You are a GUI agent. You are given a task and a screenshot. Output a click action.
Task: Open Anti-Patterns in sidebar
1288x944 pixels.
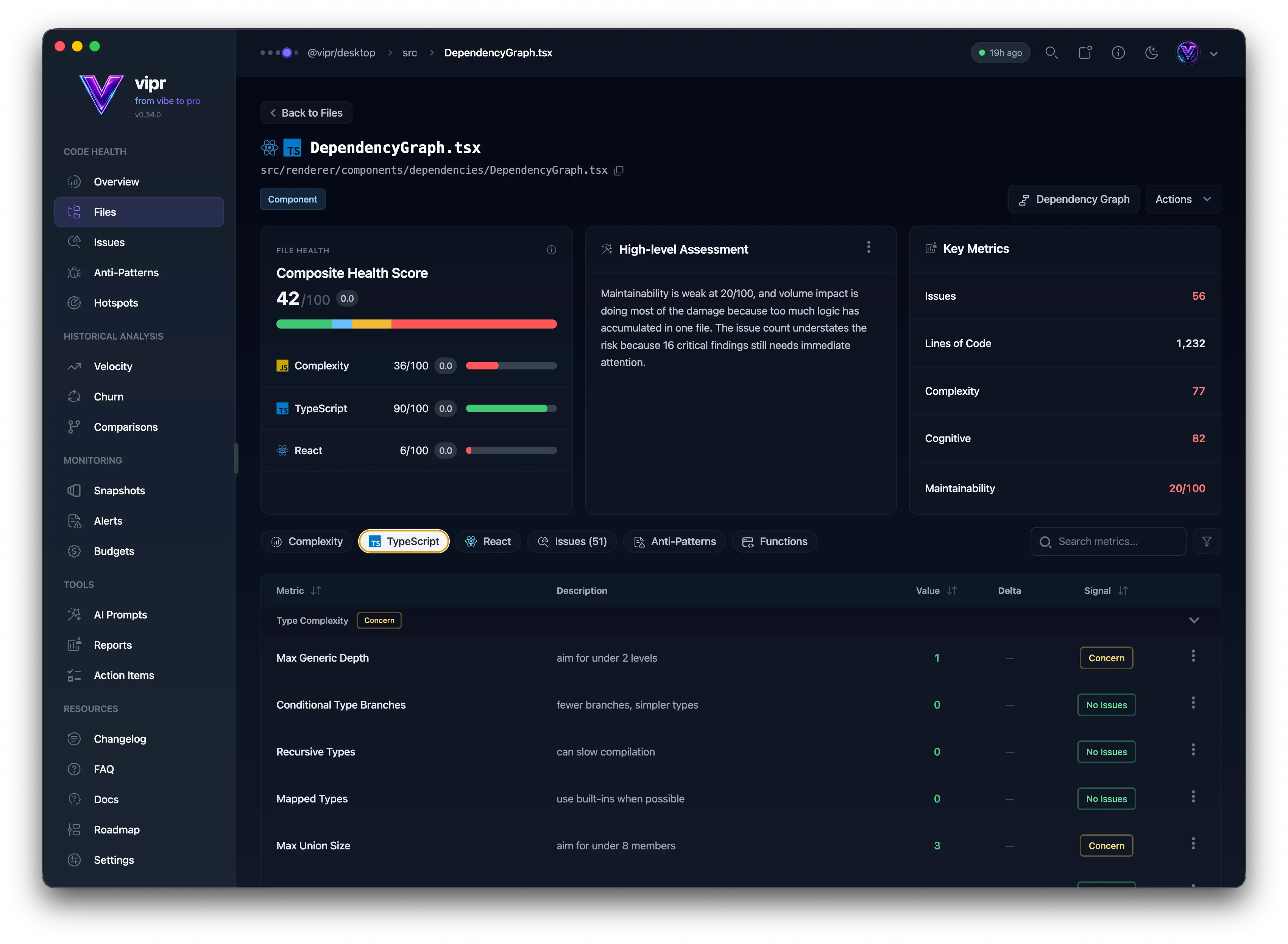coord(139,273)
